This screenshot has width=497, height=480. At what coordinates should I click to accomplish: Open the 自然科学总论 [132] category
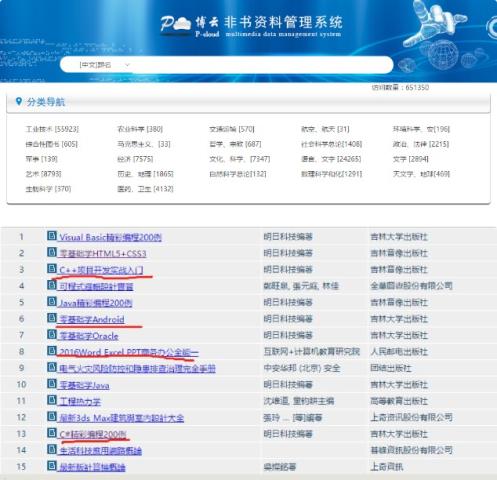tap(238, 174)
